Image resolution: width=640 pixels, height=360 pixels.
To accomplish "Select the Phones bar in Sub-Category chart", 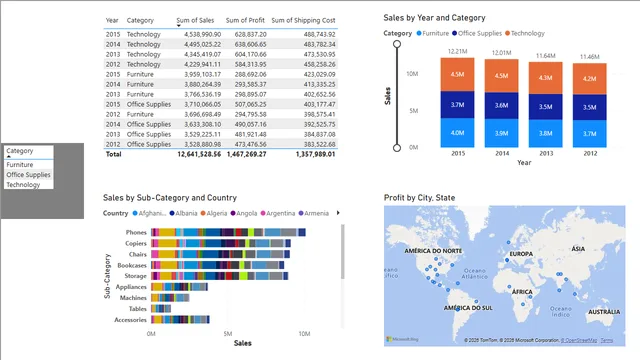I will [x=228, y=232].
